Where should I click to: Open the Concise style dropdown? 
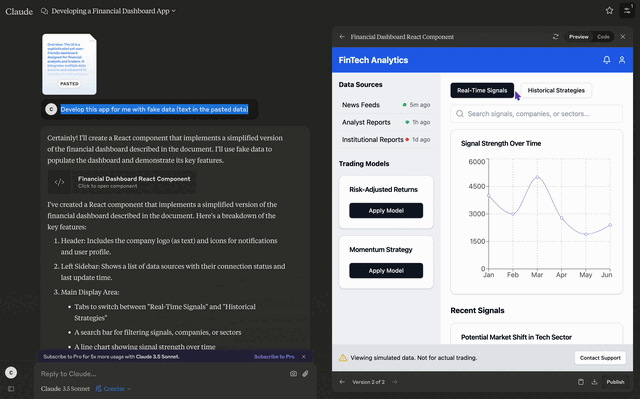pos(113,388)
